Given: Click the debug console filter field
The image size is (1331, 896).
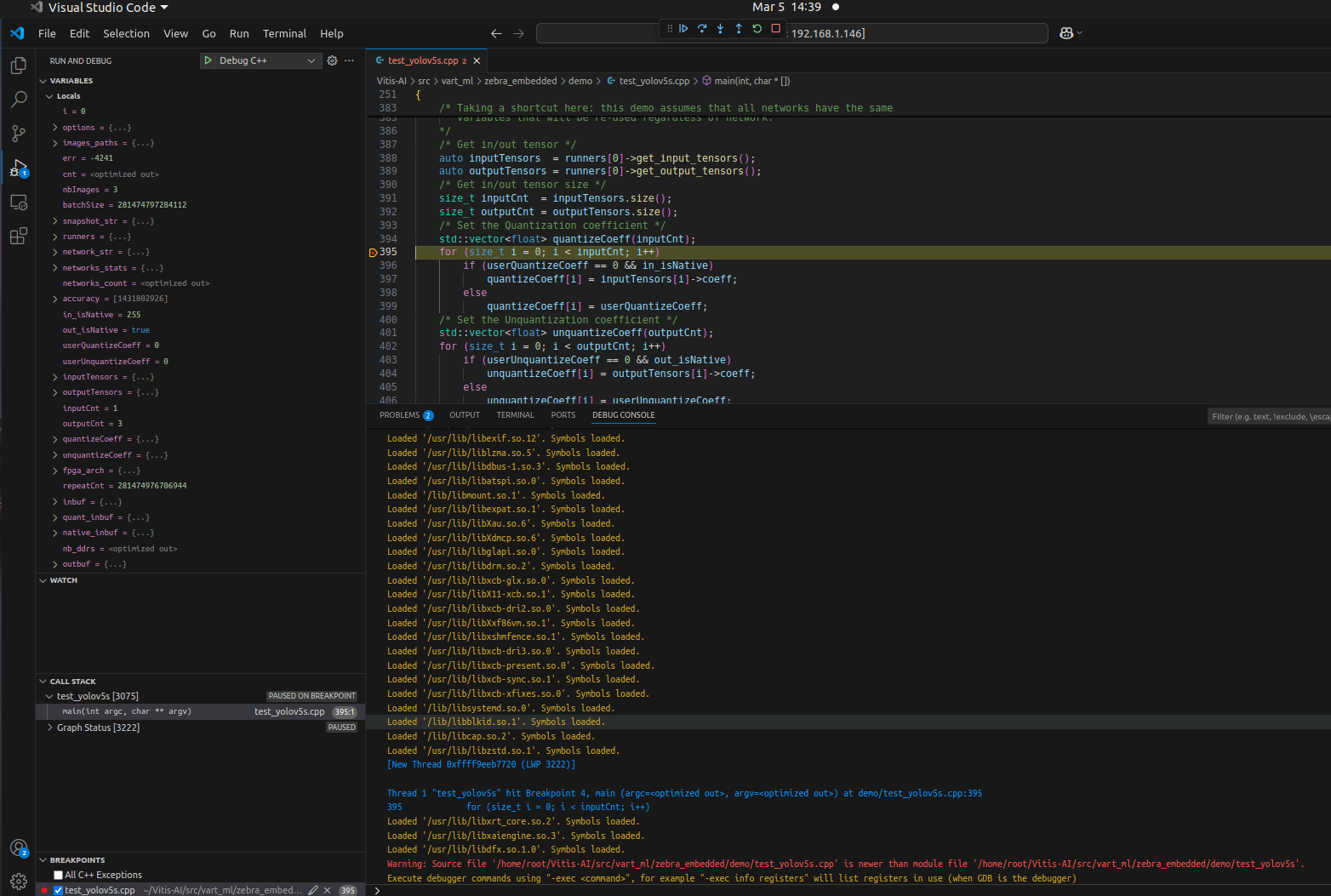Looking at the screenshot, I should click(1268, 416).
